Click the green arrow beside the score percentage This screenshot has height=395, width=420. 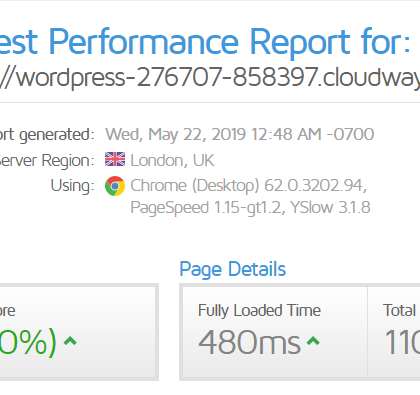tap(70, 341)
